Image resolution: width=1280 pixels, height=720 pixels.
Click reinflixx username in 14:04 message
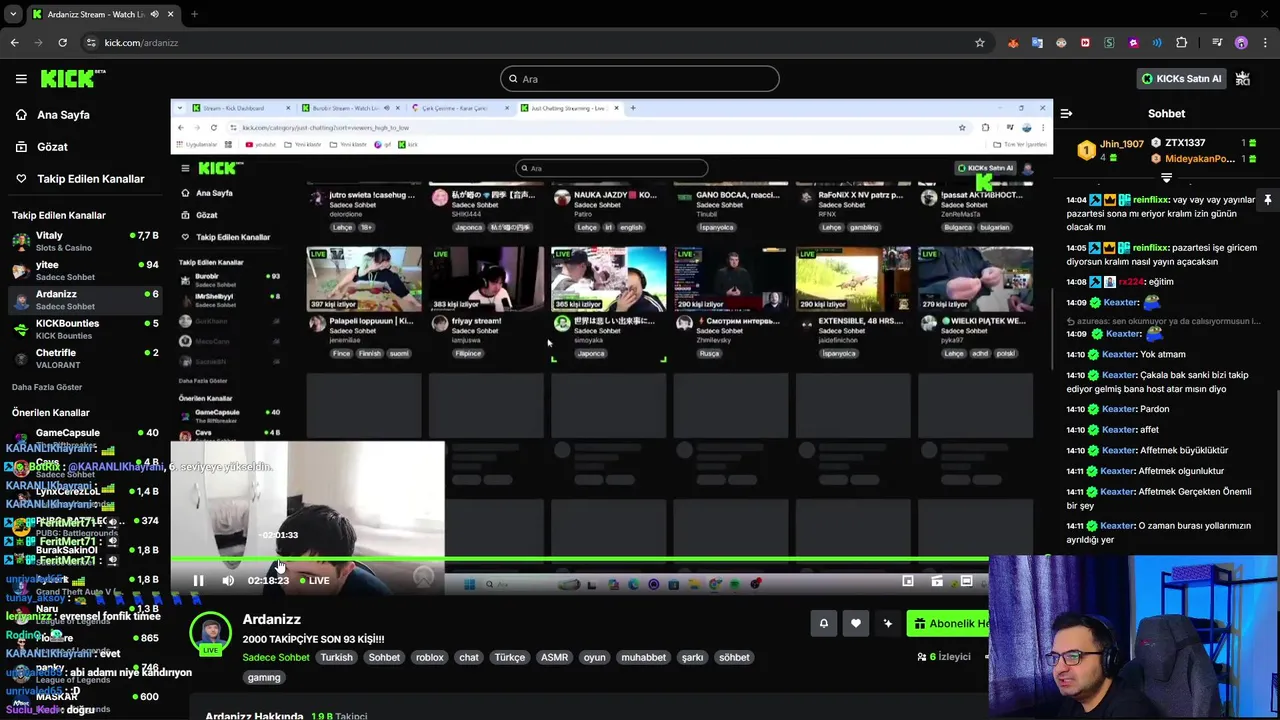coord(1151,200)
